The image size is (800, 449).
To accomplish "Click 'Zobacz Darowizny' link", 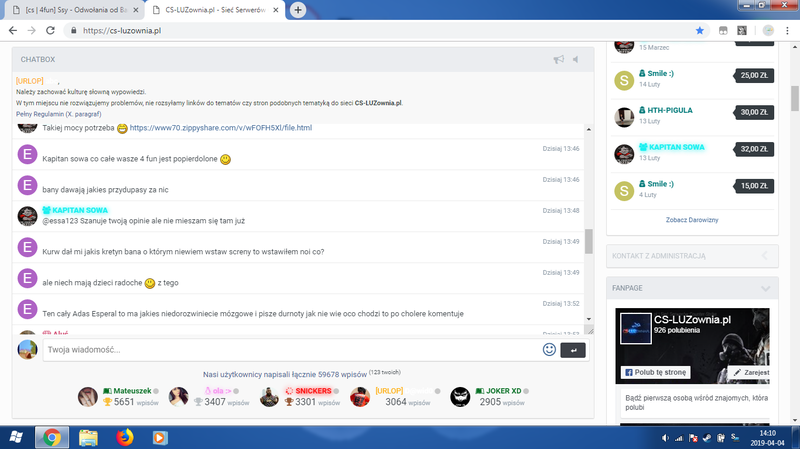I will pyautogui.click(x=692, y=219).
